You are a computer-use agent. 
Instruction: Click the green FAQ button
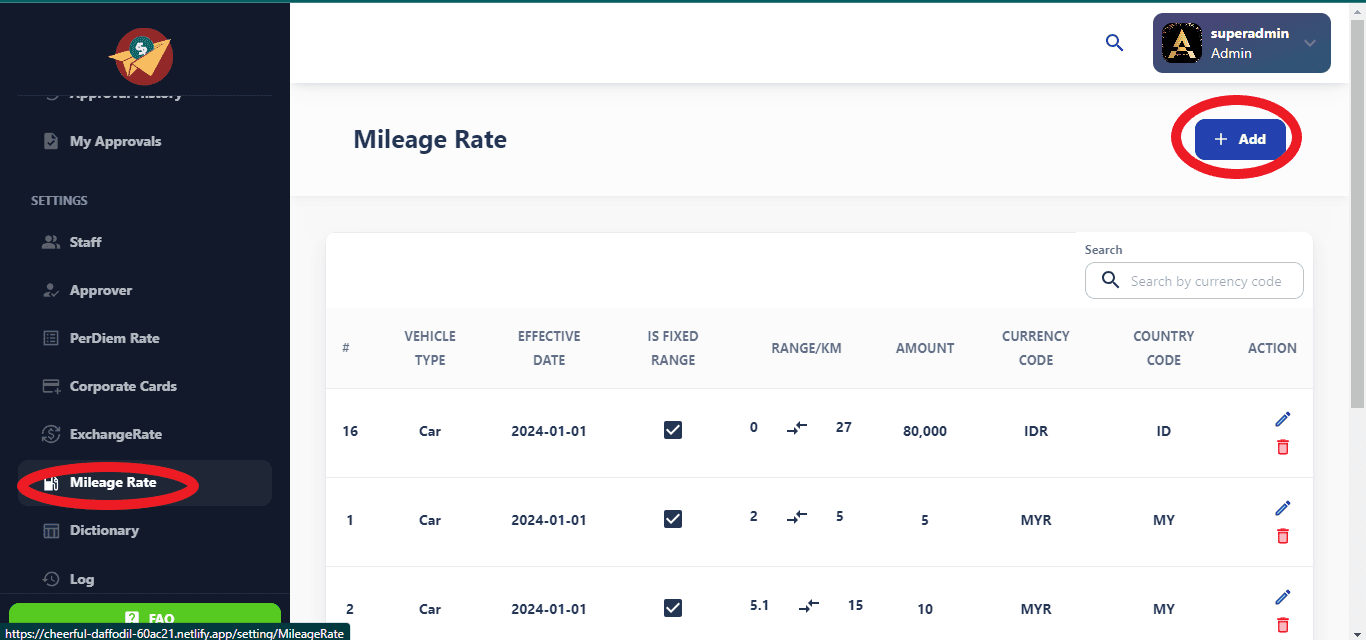[145, 618]
